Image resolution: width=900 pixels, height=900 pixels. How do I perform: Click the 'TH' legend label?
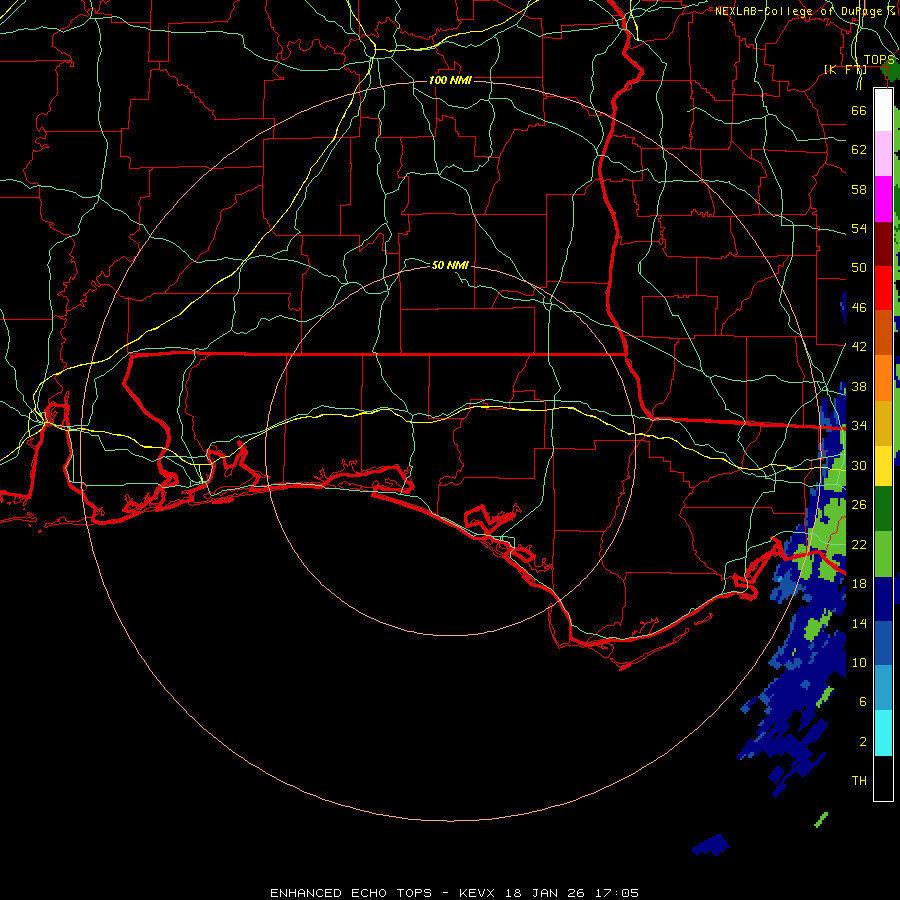[859, 781]
